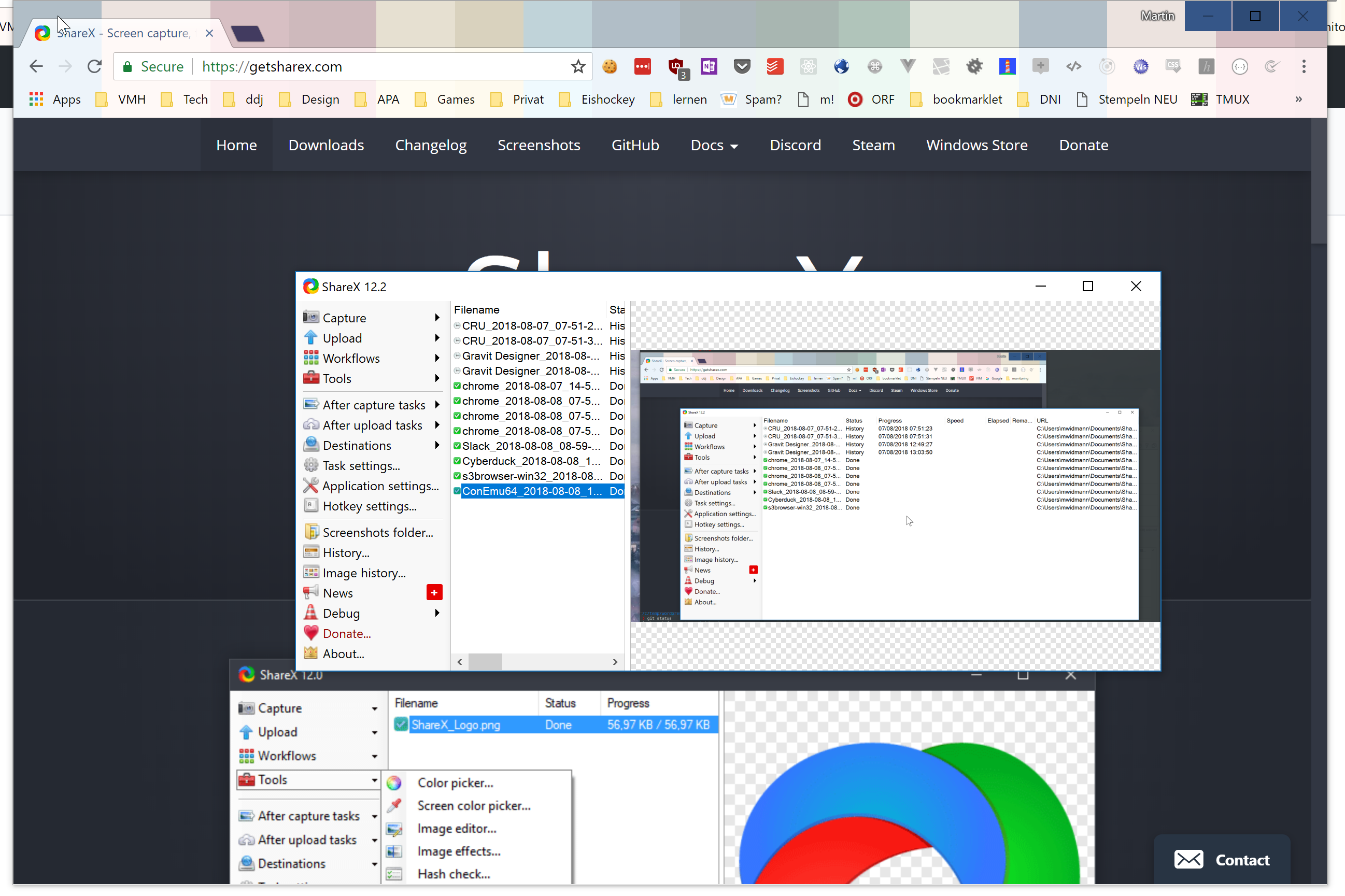Open Image effects in the Tools submenu
The image size is (1345, 896).
pyautogui.click(x=459, y=851)
